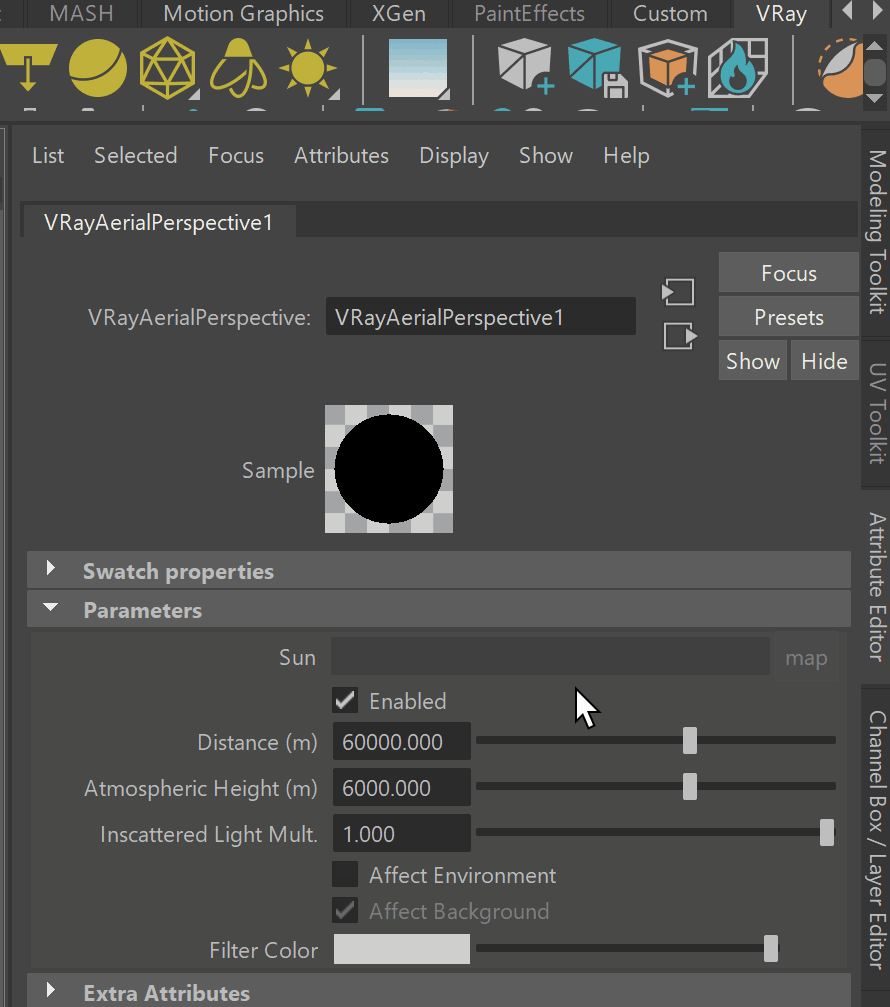The image size is (890, 1007).
Task: Go to output connections of the node
Action: point(680,336)
